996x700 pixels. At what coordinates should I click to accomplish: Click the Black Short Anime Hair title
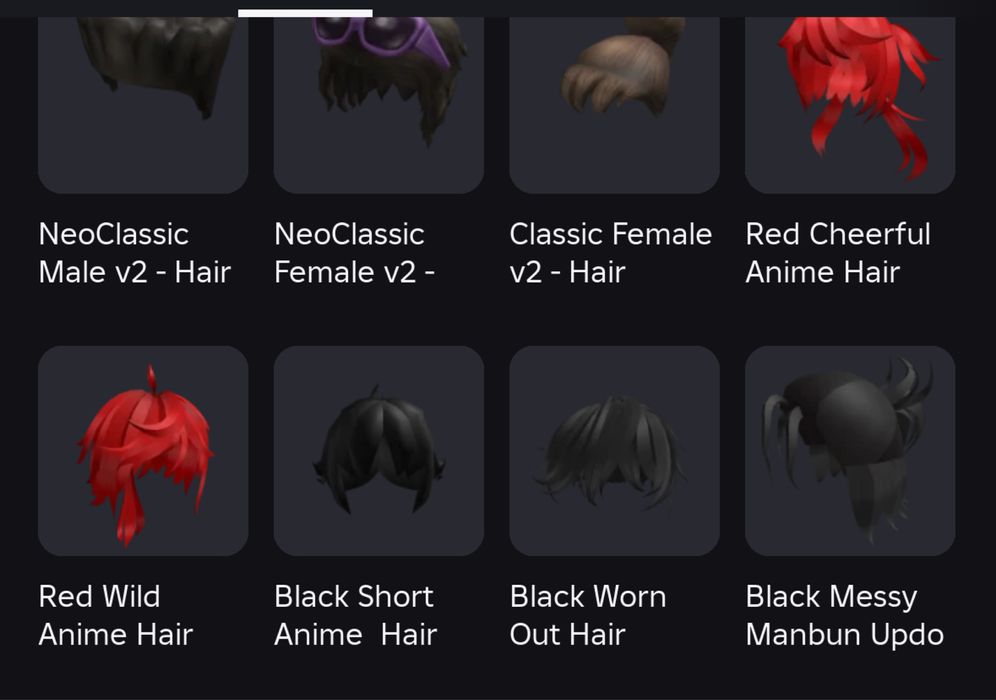[x=356, y=616]
